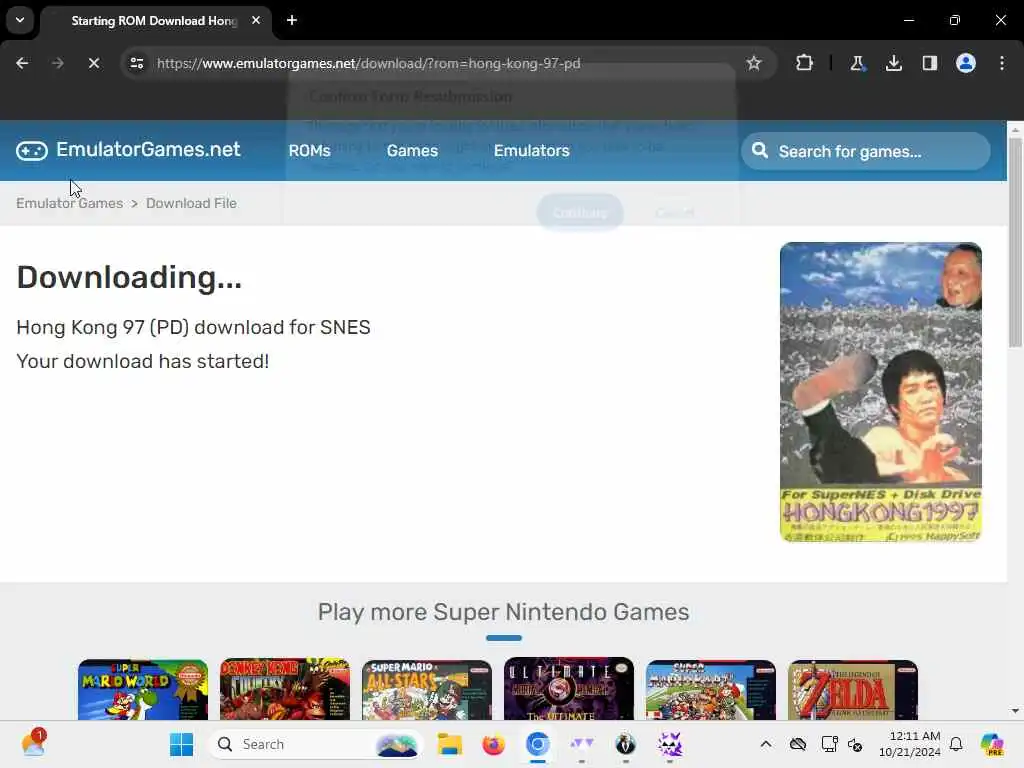Open the Chrome profile avatar
This screenshot has width=1024, height=768.
tap(966, 63)
